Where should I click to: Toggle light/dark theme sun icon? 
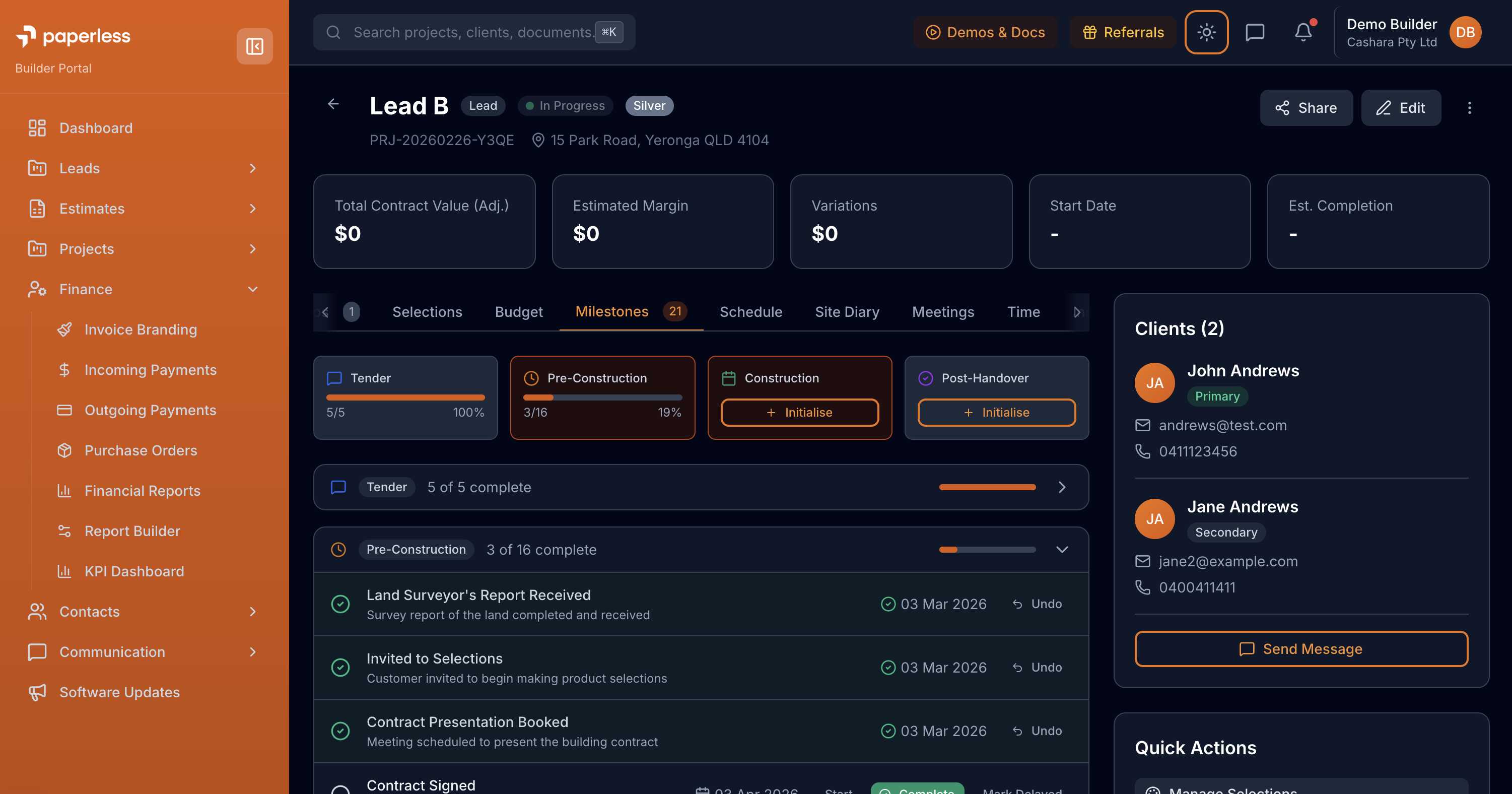click(1206, 32)
